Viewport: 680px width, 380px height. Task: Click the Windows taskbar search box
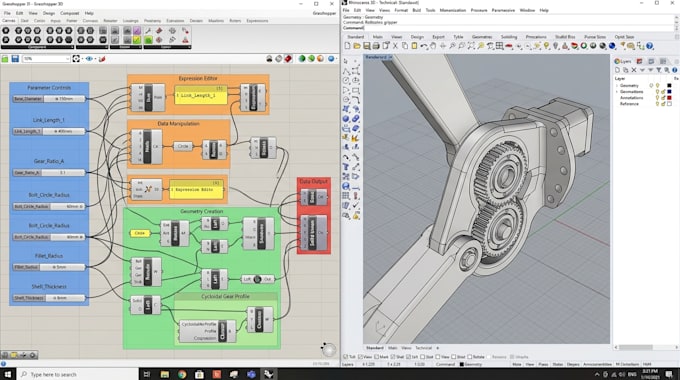78,374
